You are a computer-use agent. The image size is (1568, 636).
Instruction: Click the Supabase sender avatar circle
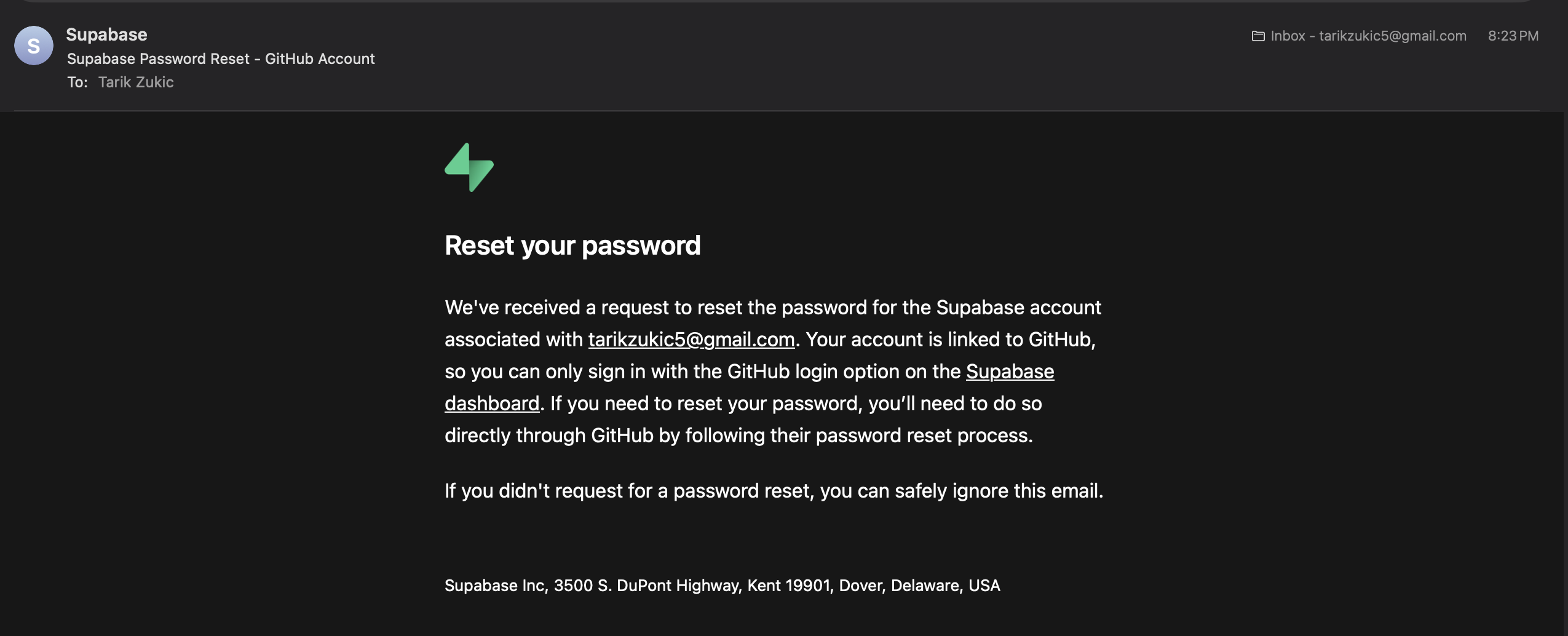click(x=33, y=46)
